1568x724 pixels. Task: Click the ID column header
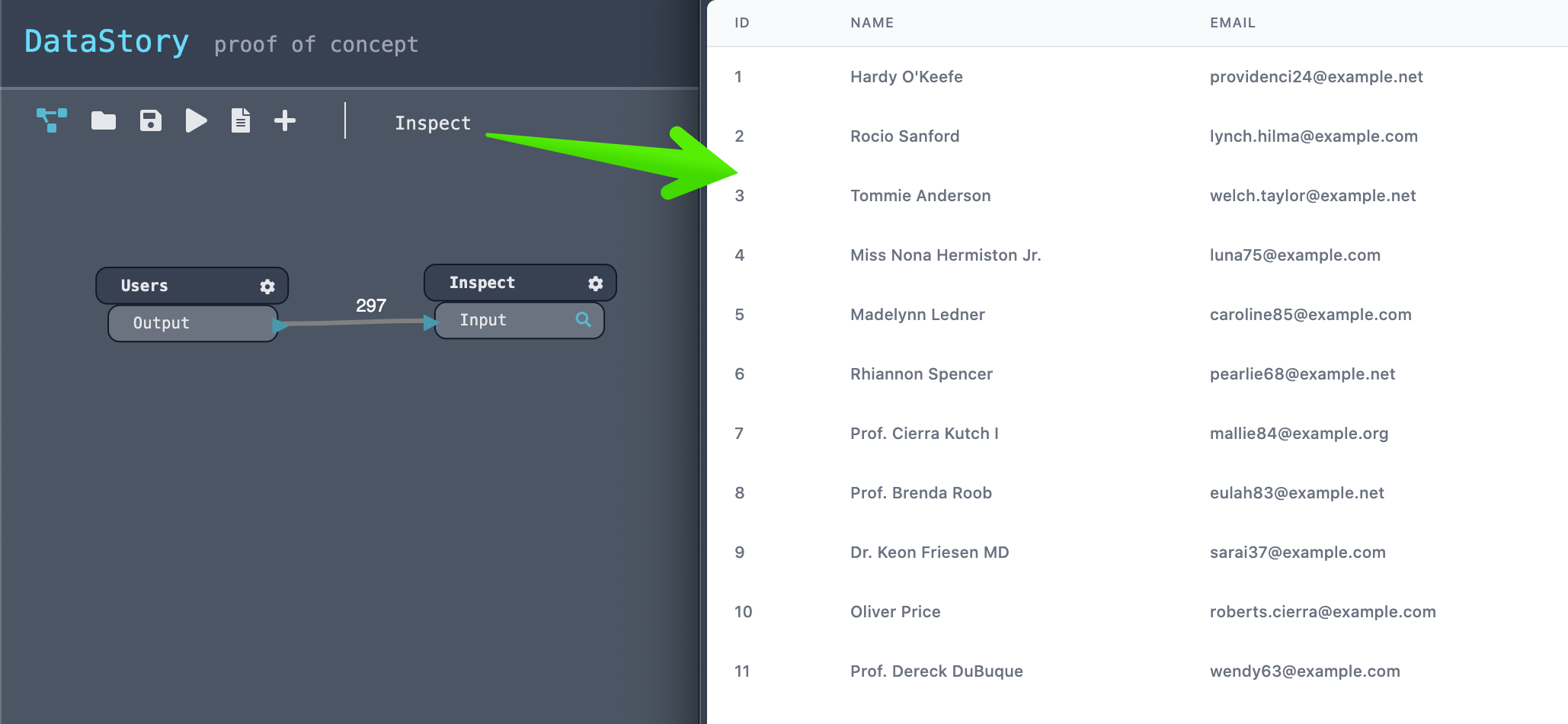pos(742,23)
